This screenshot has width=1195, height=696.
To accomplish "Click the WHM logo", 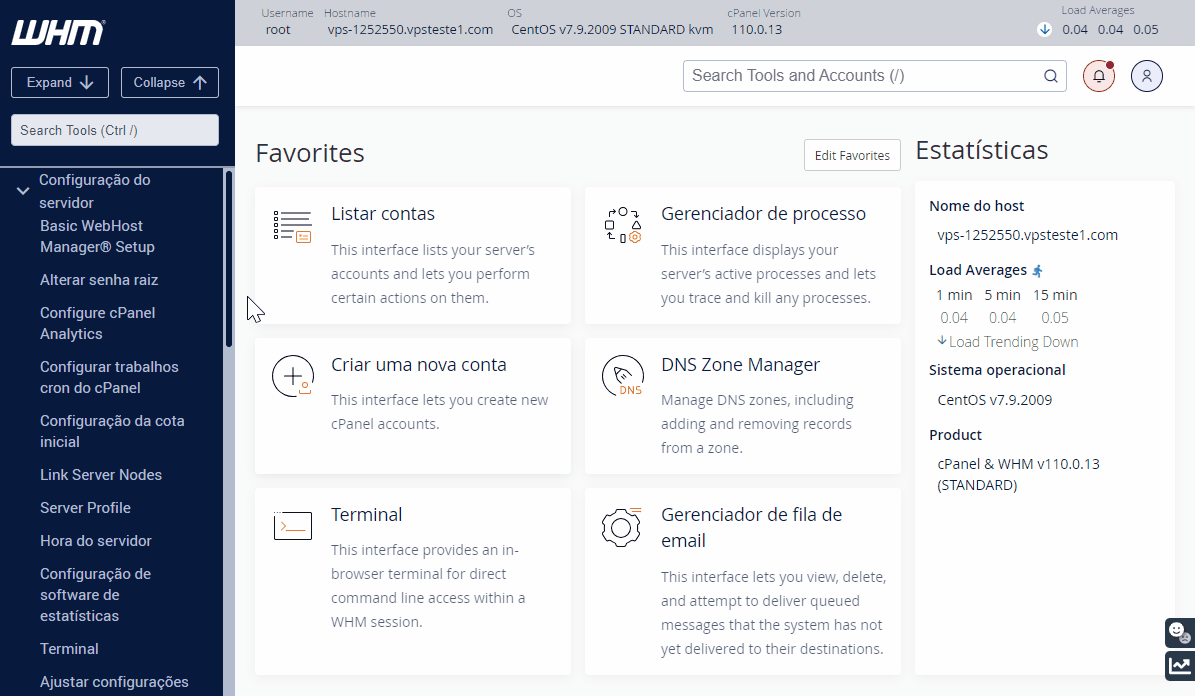I will pos(58,33).
